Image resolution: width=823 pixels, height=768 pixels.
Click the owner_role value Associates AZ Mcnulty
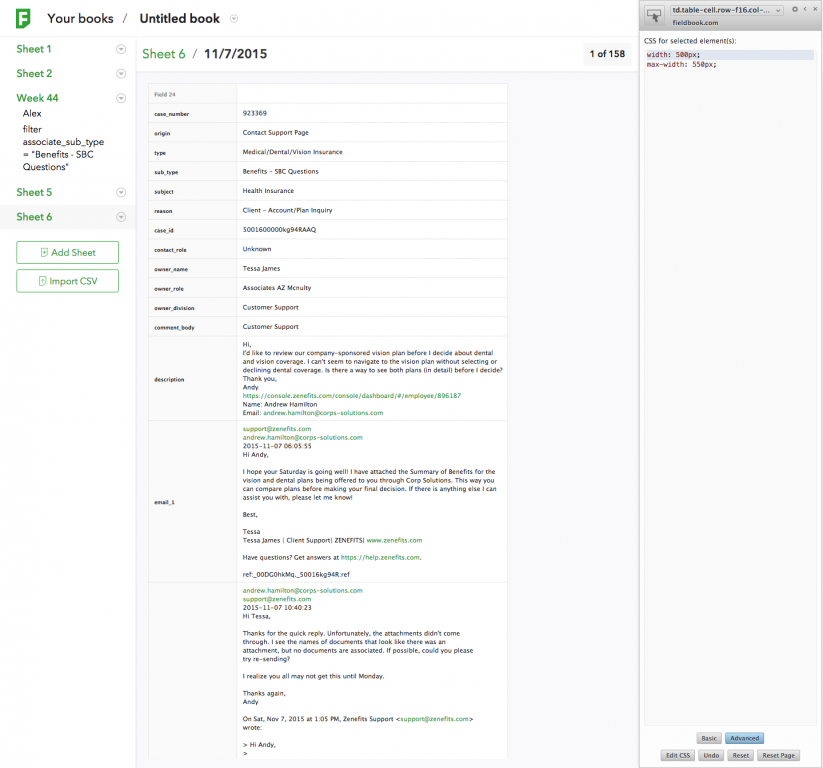277,288
